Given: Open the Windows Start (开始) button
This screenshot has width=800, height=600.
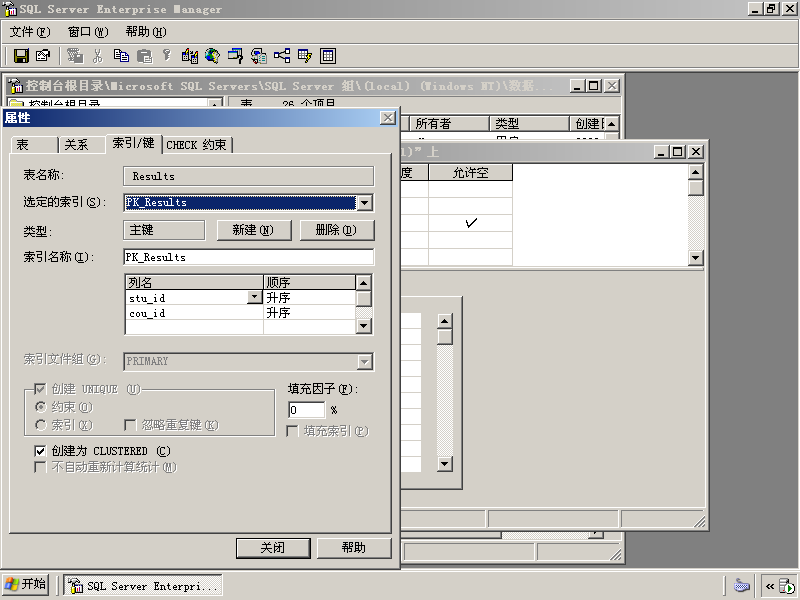Looking at the screenshot, I should click(x=26, y=584).
